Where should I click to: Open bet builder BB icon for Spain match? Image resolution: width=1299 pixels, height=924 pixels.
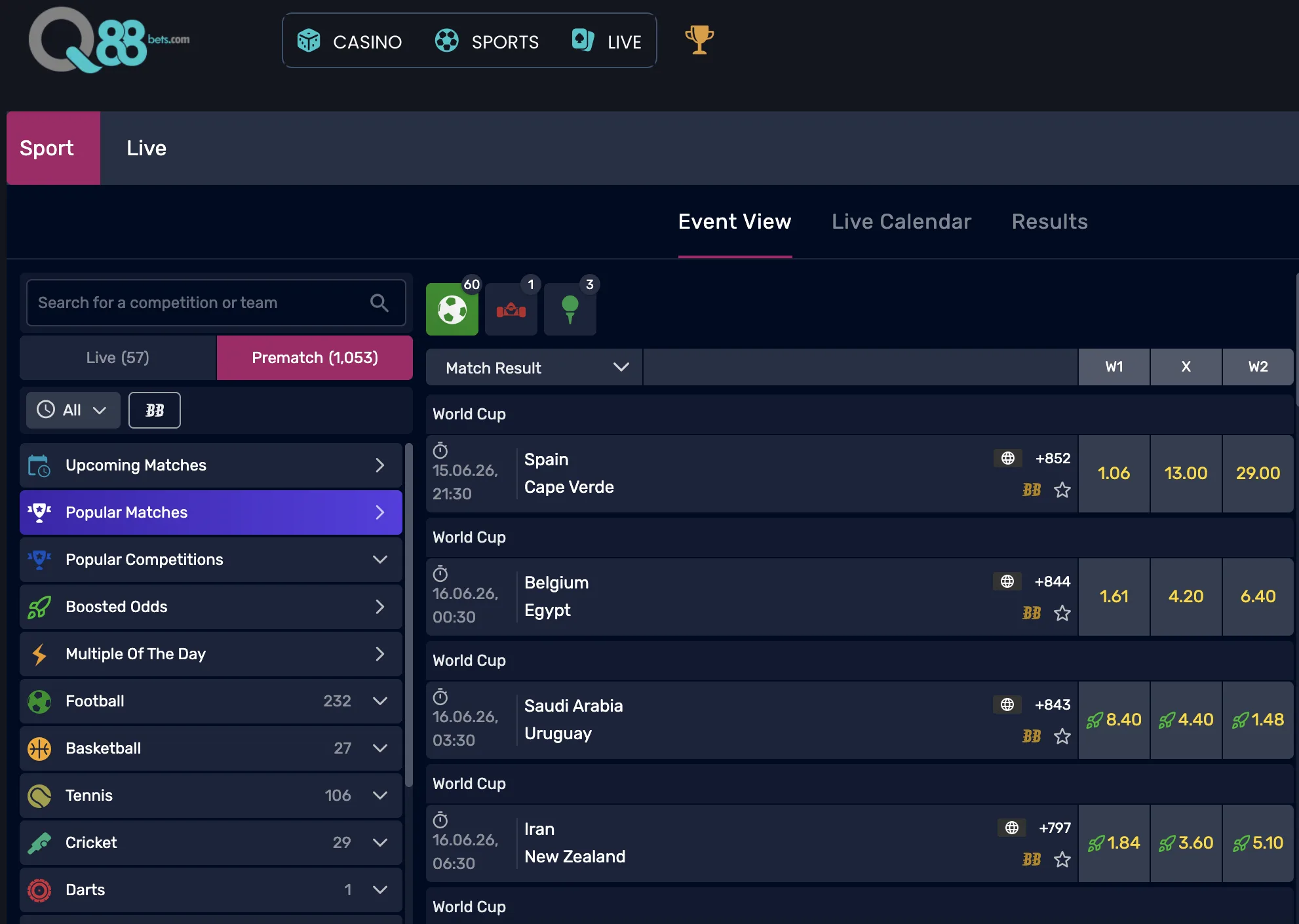point(1032,490)
